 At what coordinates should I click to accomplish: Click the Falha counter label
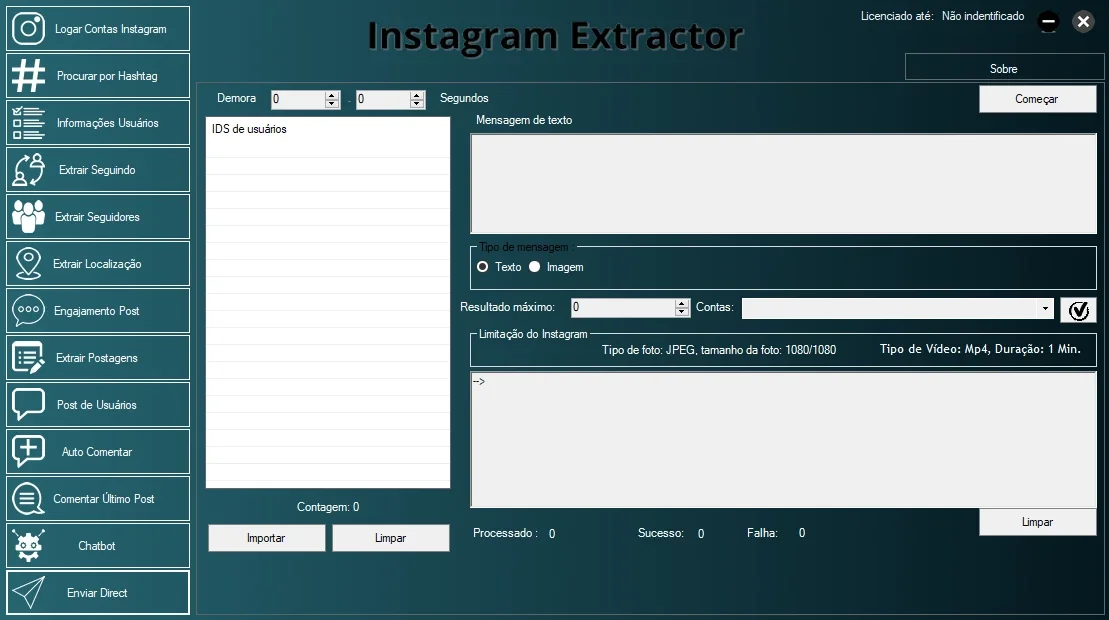762,533
